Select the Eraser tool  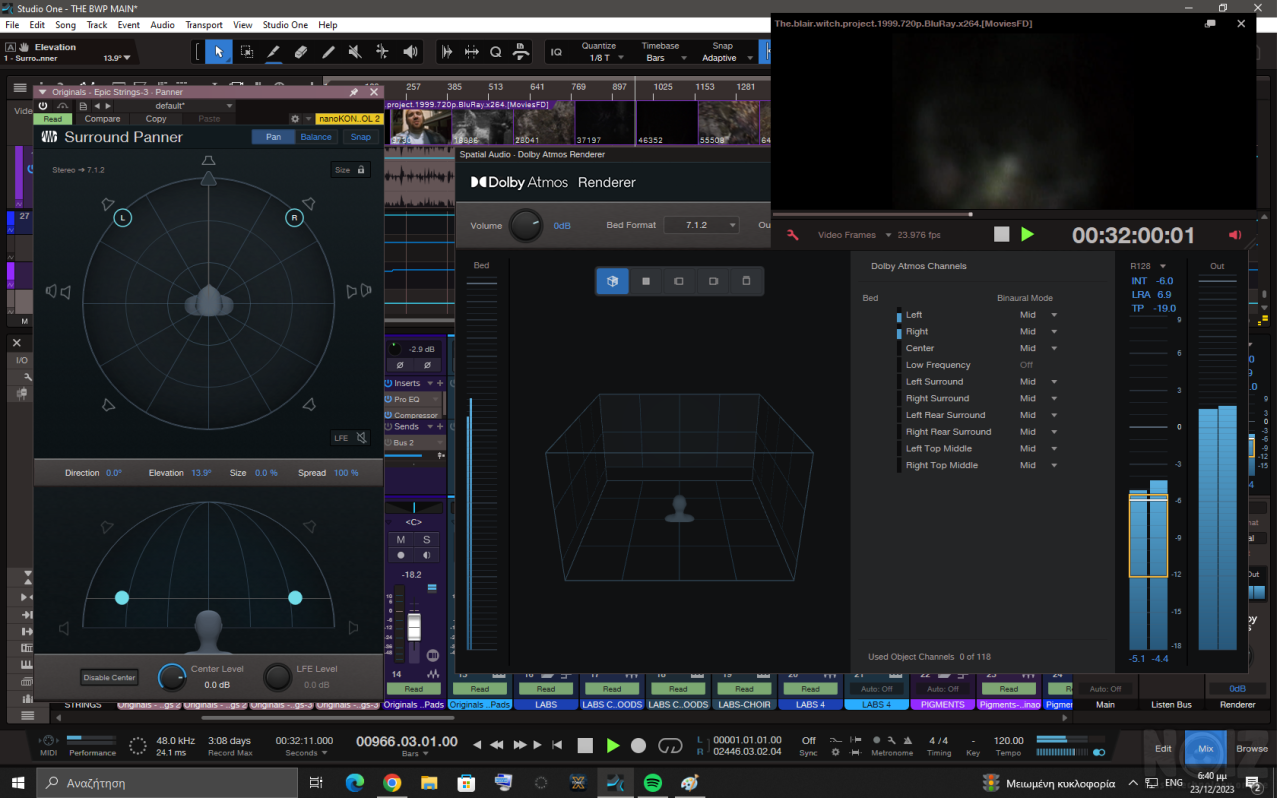coord(300,52)
